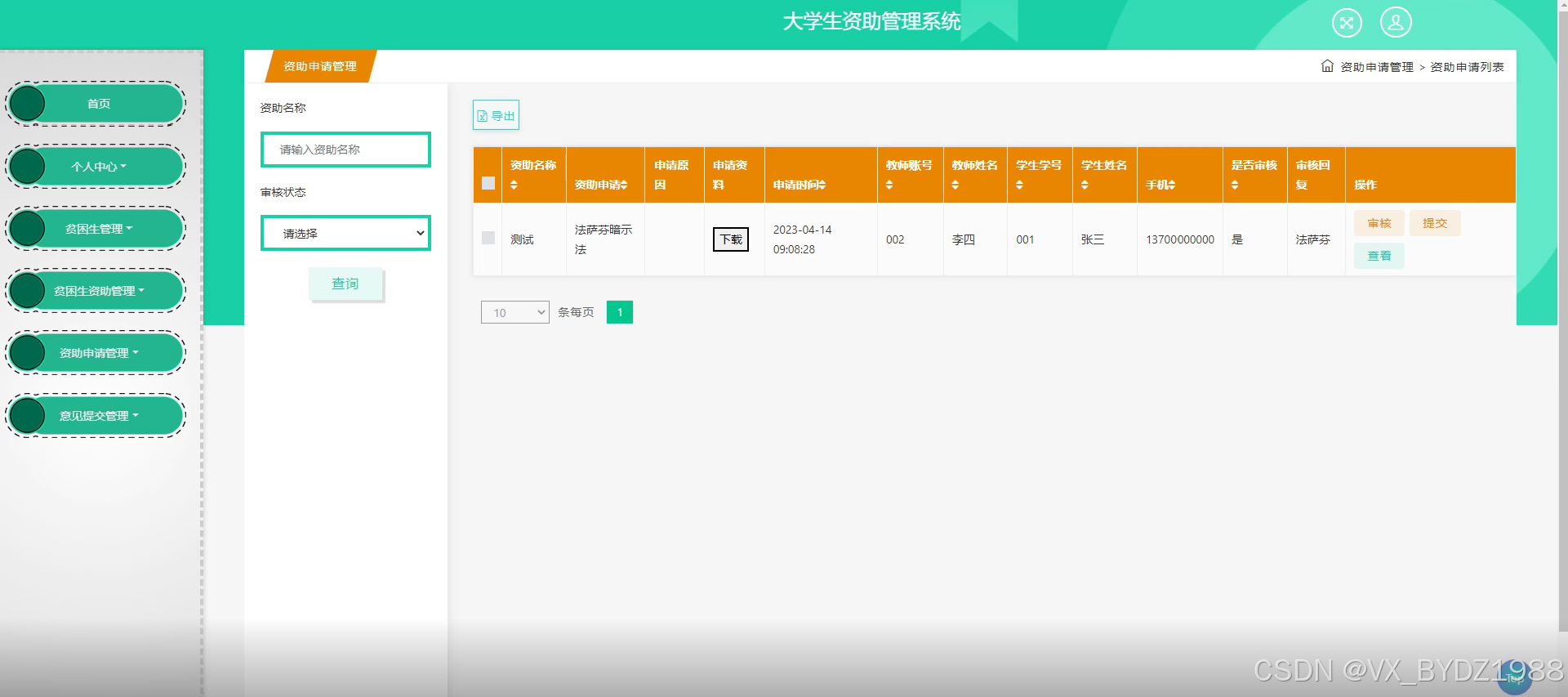
Task: Go to page 1 in pagination
Action: click(x=620, y=312)
